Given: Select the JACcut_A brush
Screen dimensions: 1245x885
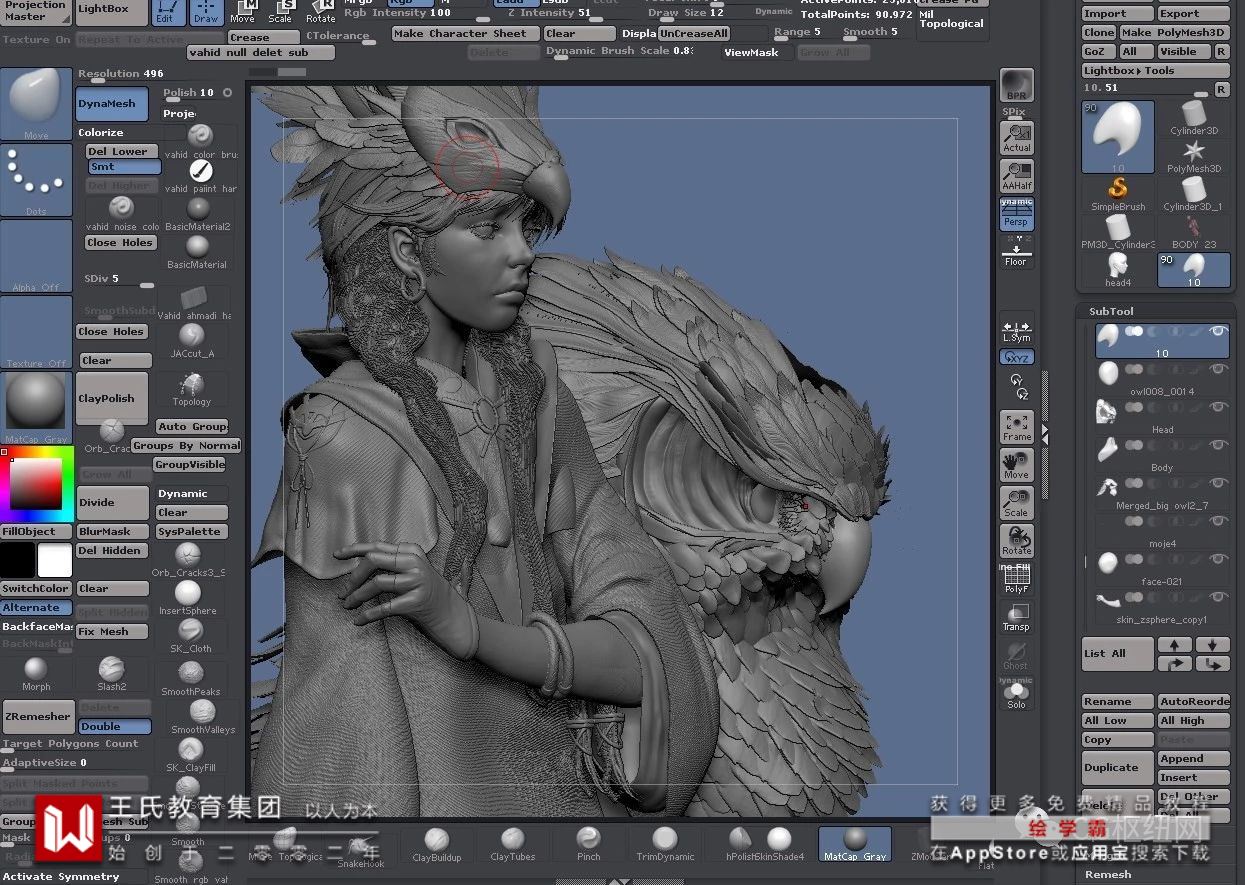Looking at the screenshot, I should pos(191,340).
